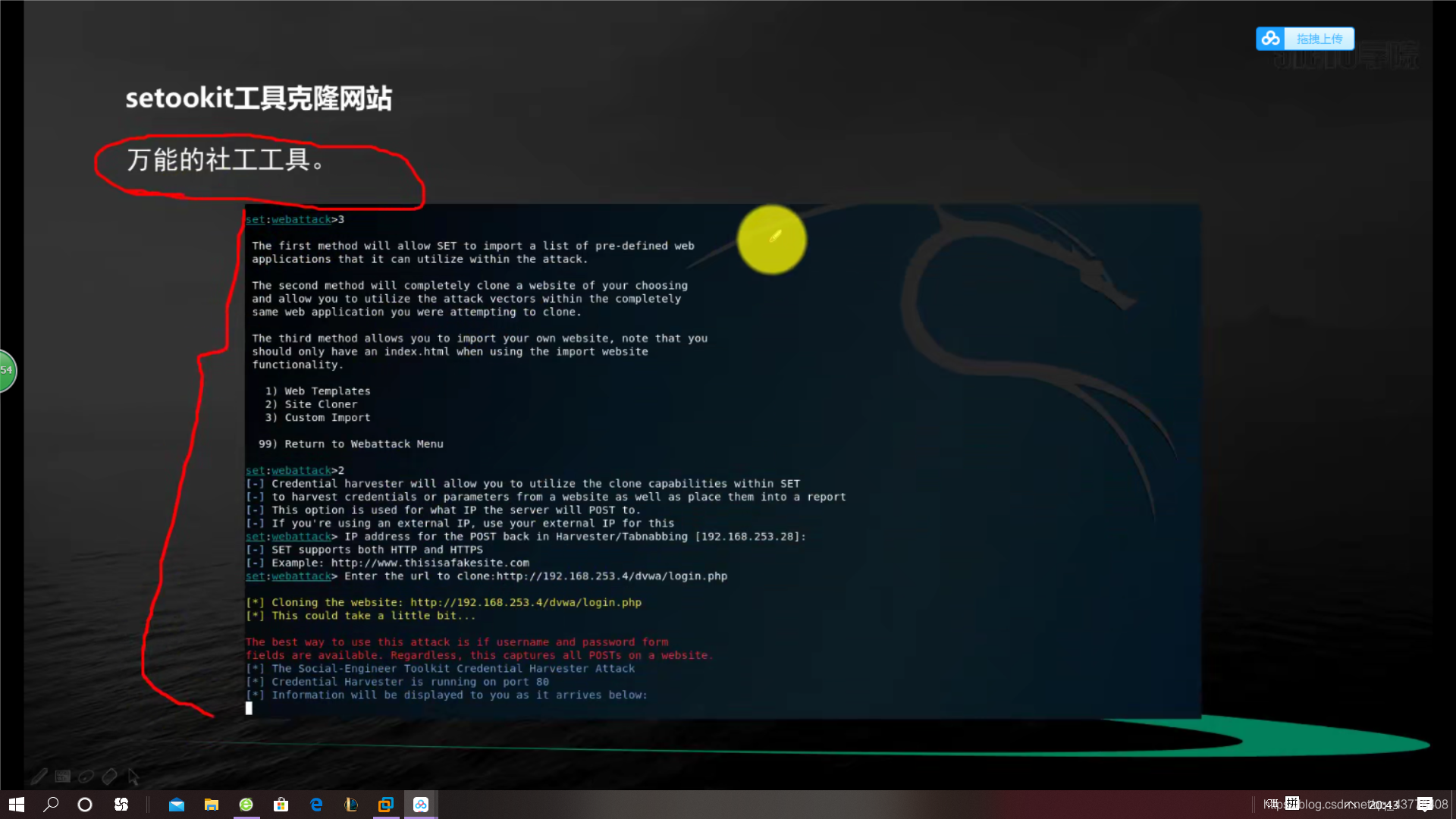The image size is (1456, 819).
Task: Open the Windows Start menu
Action: point(17,805)
